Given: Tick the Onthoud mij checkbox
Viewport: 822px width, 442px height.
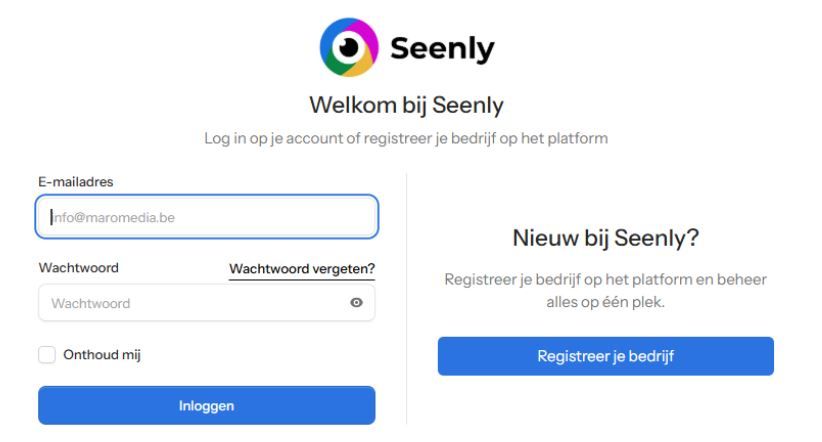Looking at the screenshot, I should tap(47, 354).
